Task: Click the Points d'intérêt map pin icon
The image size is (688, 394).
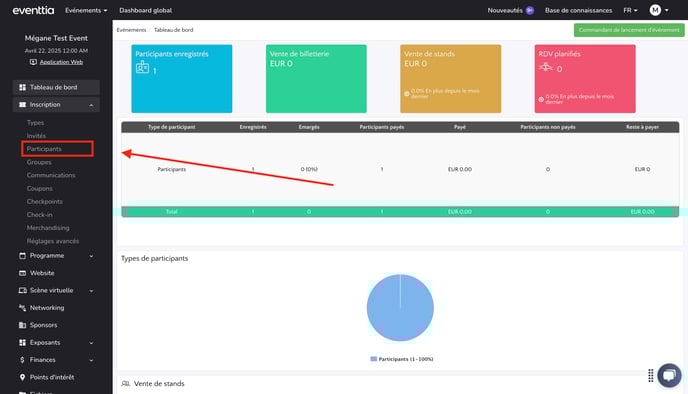Action: [22, 377]
